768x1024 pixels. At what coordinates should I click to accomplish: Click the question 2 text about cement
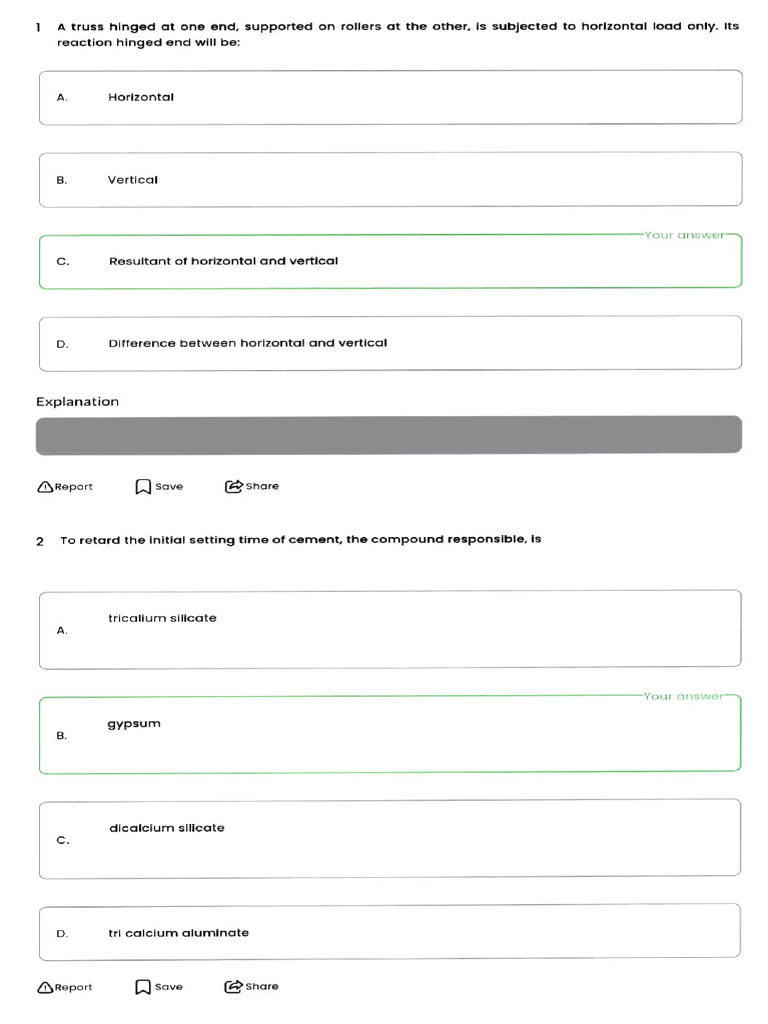click(x=301, y=540)
